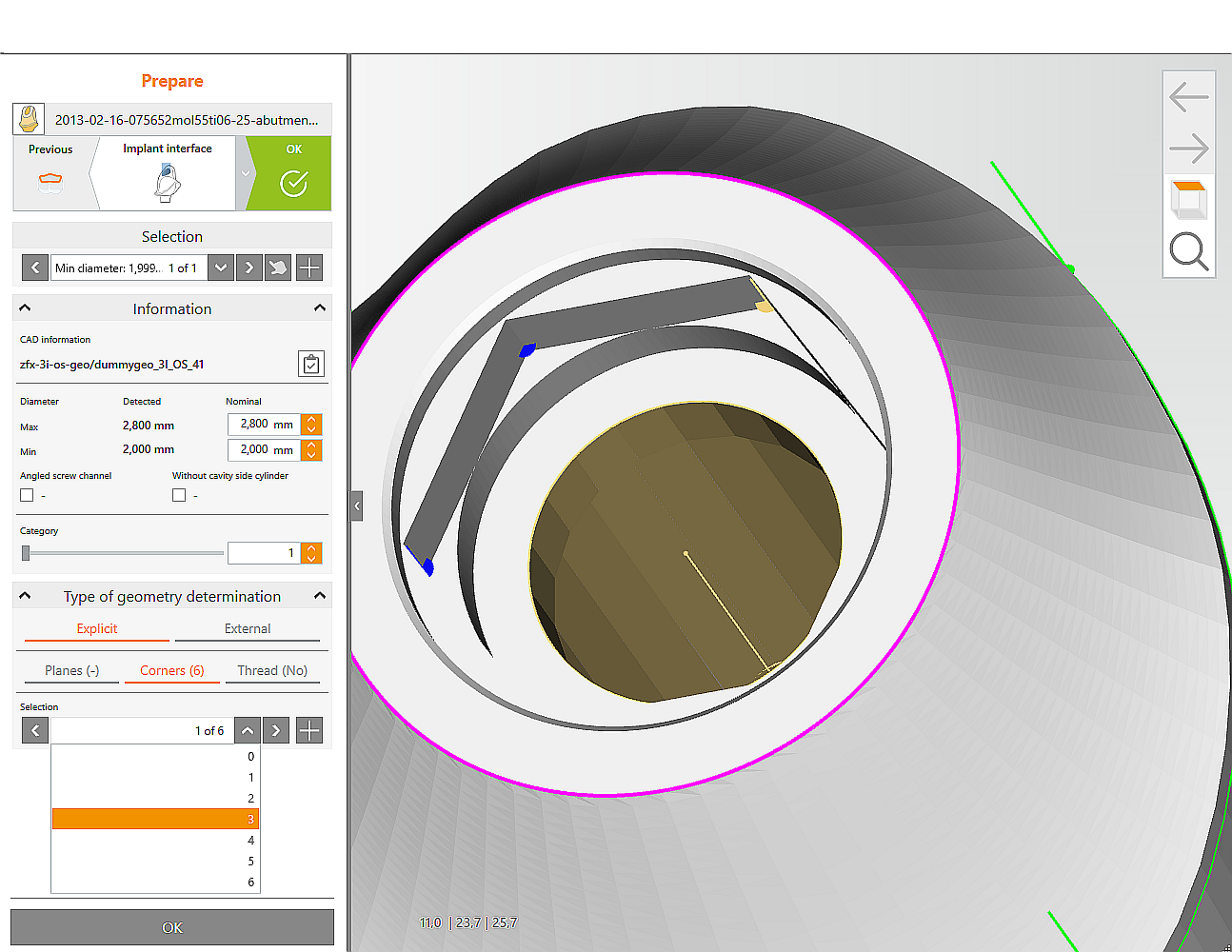This screenshot has width=1232, height=952.
Task: Open the Min diameter selection dropdown
Action: 221,268
